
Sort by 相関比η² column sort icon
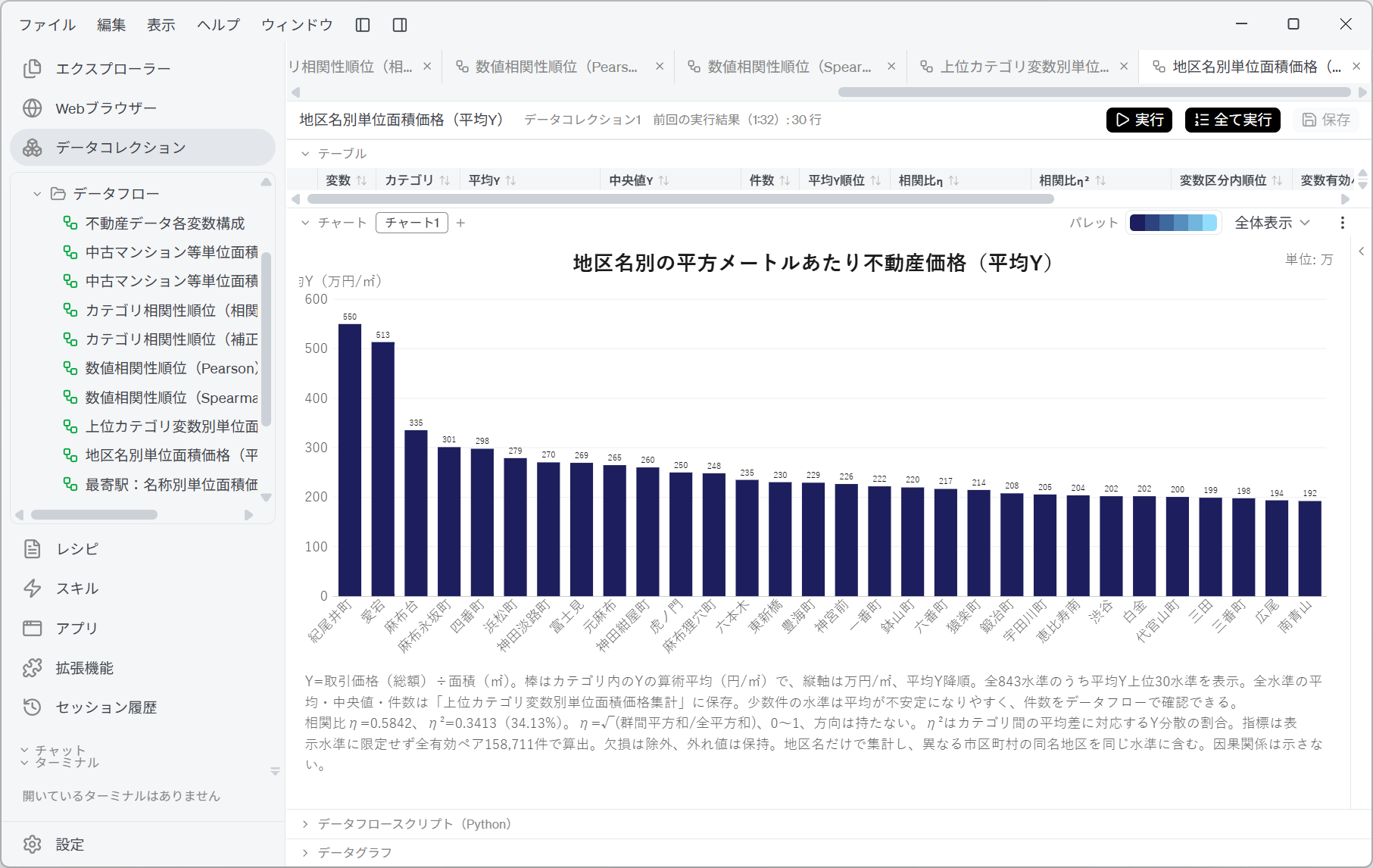click(x=1100, y=180)
